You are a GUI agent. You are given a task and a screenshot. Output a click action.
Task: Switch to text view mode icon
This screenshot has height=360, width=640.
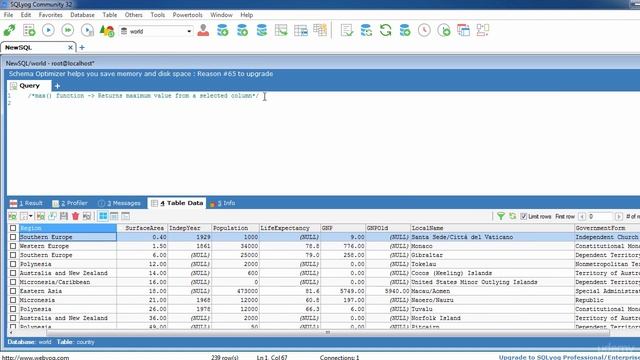tap(125, 216)
